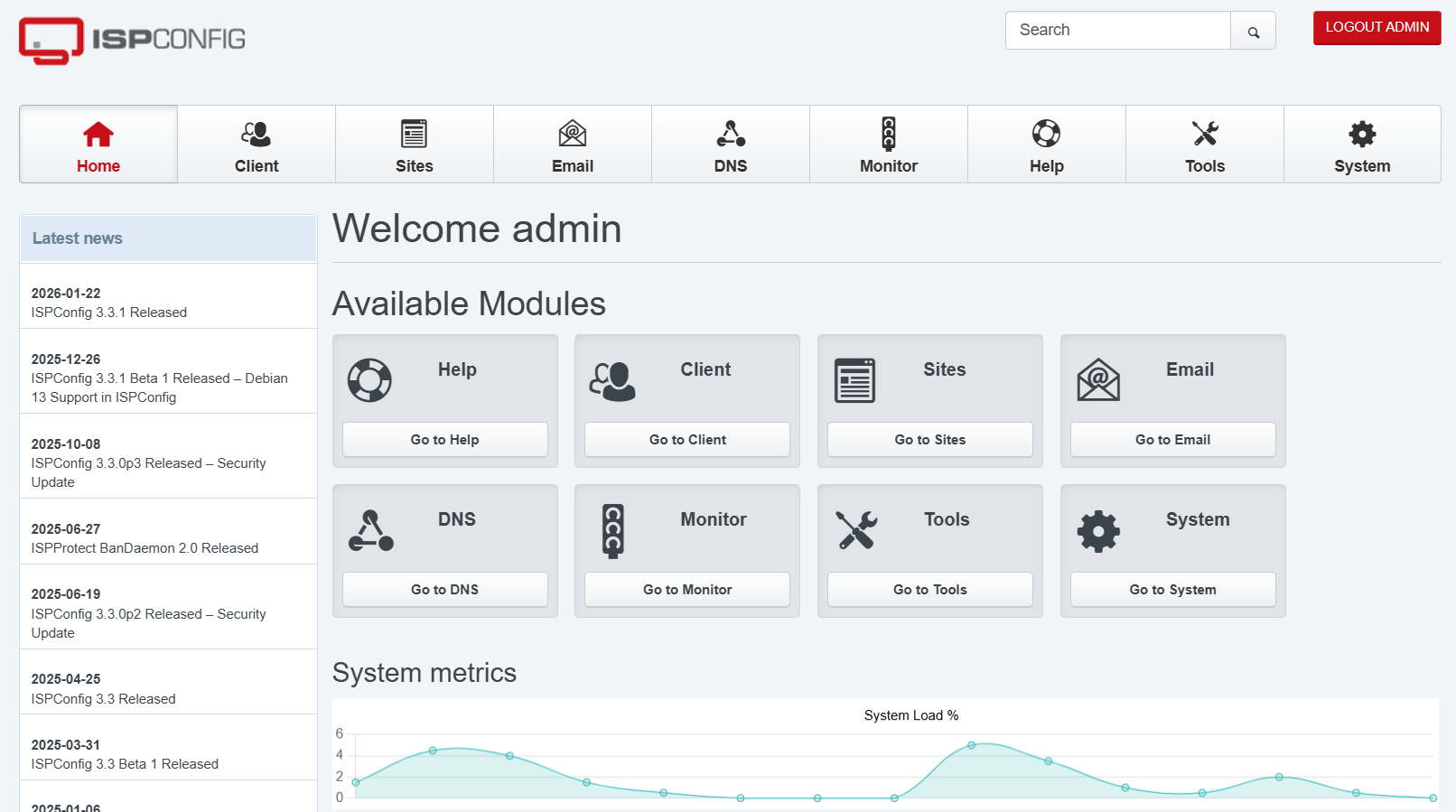
Task: Click the ISPConfig logo
Action: pos(132,41)
